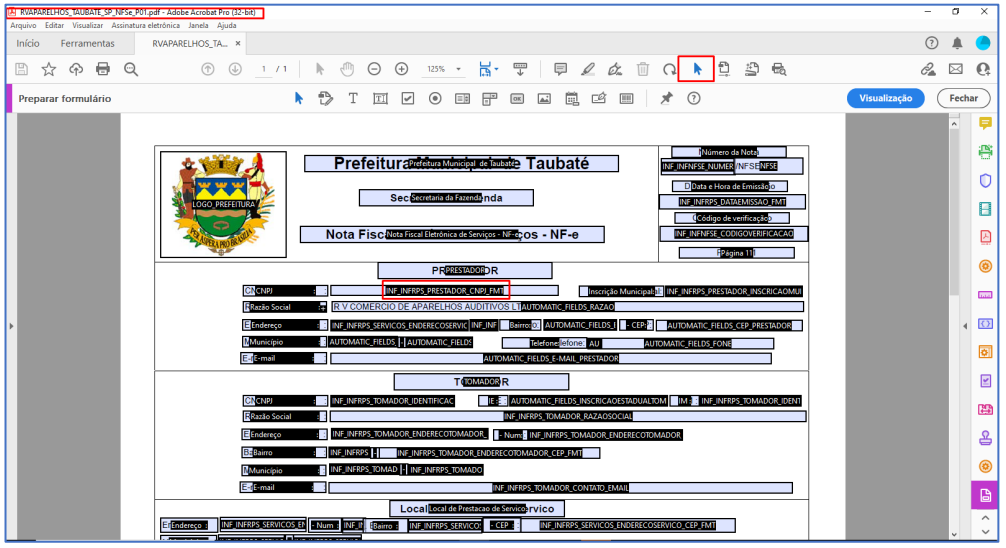Image resolution: width=1006 pixels, height=548 pixels.
Task: Select the Radio Button field tool
Action: pos(435,98)
